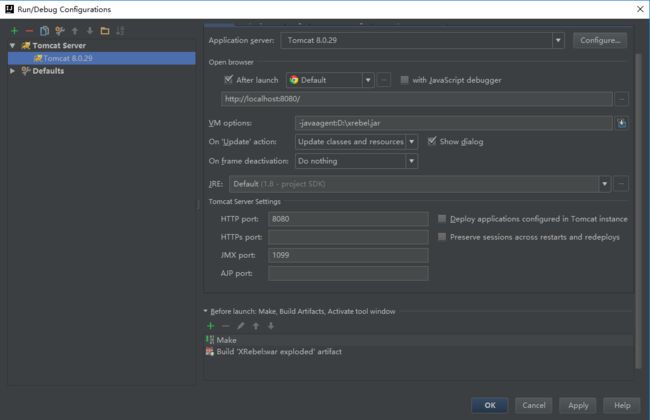Move configuration up in the list
This screenshot has height=420, width=650.
pyautogui.click(x=75, y=31)
